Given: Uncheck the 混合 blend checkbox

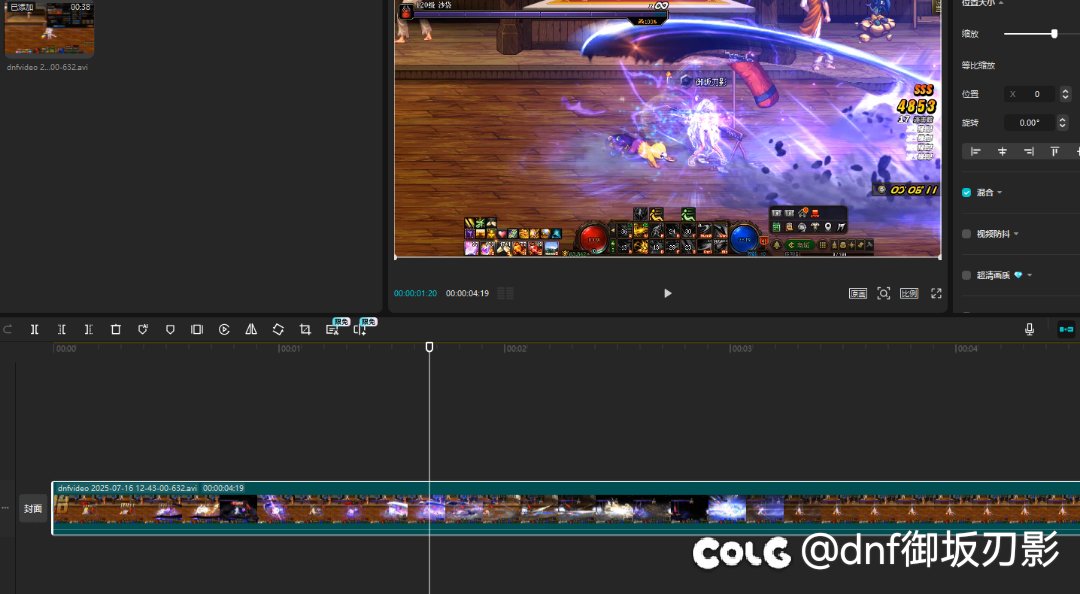Looking at the screenshot, I should point(966,193).
